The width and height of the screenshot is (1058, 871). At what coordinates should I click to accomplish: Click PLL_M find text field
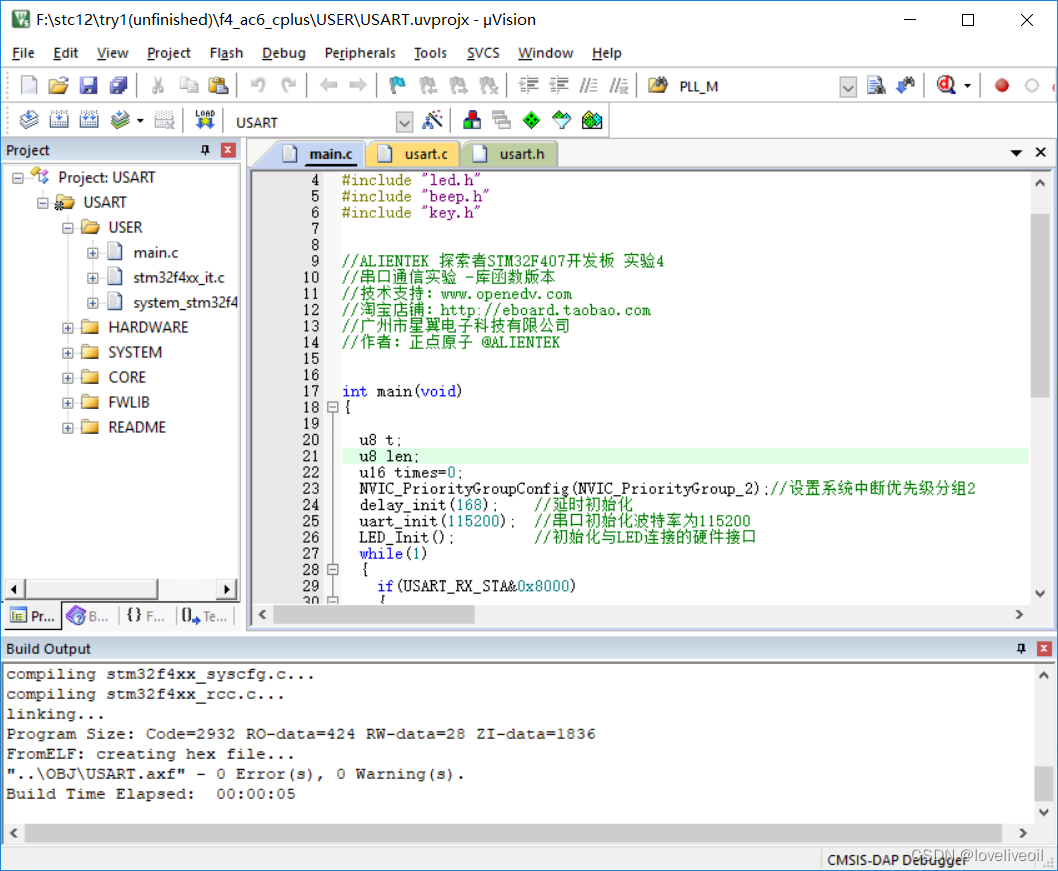click(757, 86)
